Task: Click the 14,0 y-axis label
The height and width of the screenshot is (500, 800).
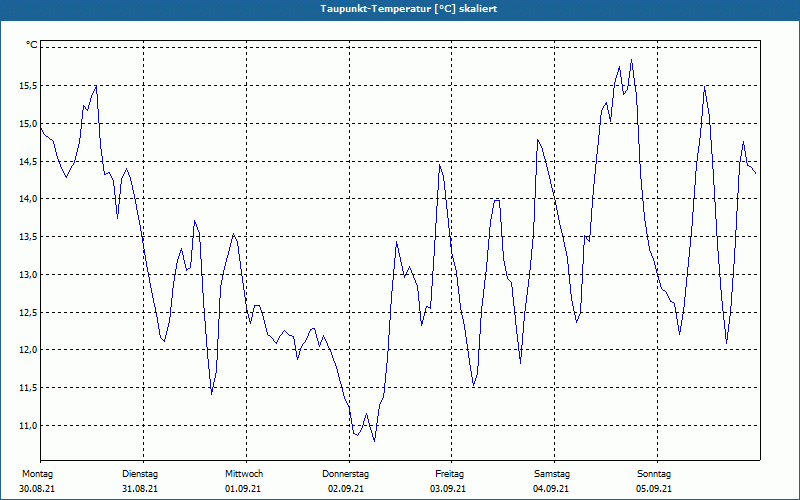Action: [28, 199]
